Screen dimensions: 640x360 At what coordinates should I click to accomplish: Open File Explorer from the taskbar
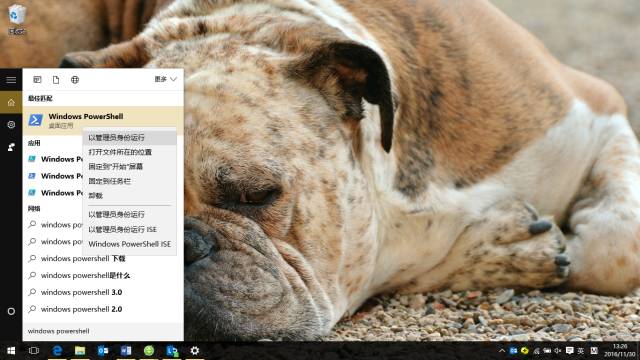[x=80, y=351]
